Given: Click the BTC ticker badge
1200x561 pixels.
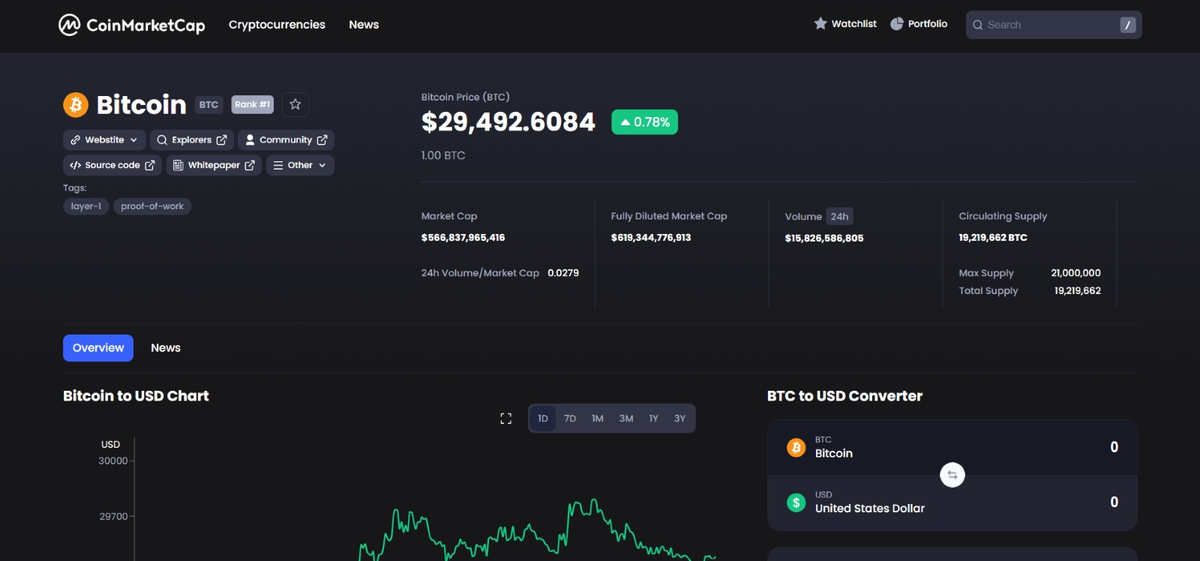Looking at the screenshot, I should point(209,104).
